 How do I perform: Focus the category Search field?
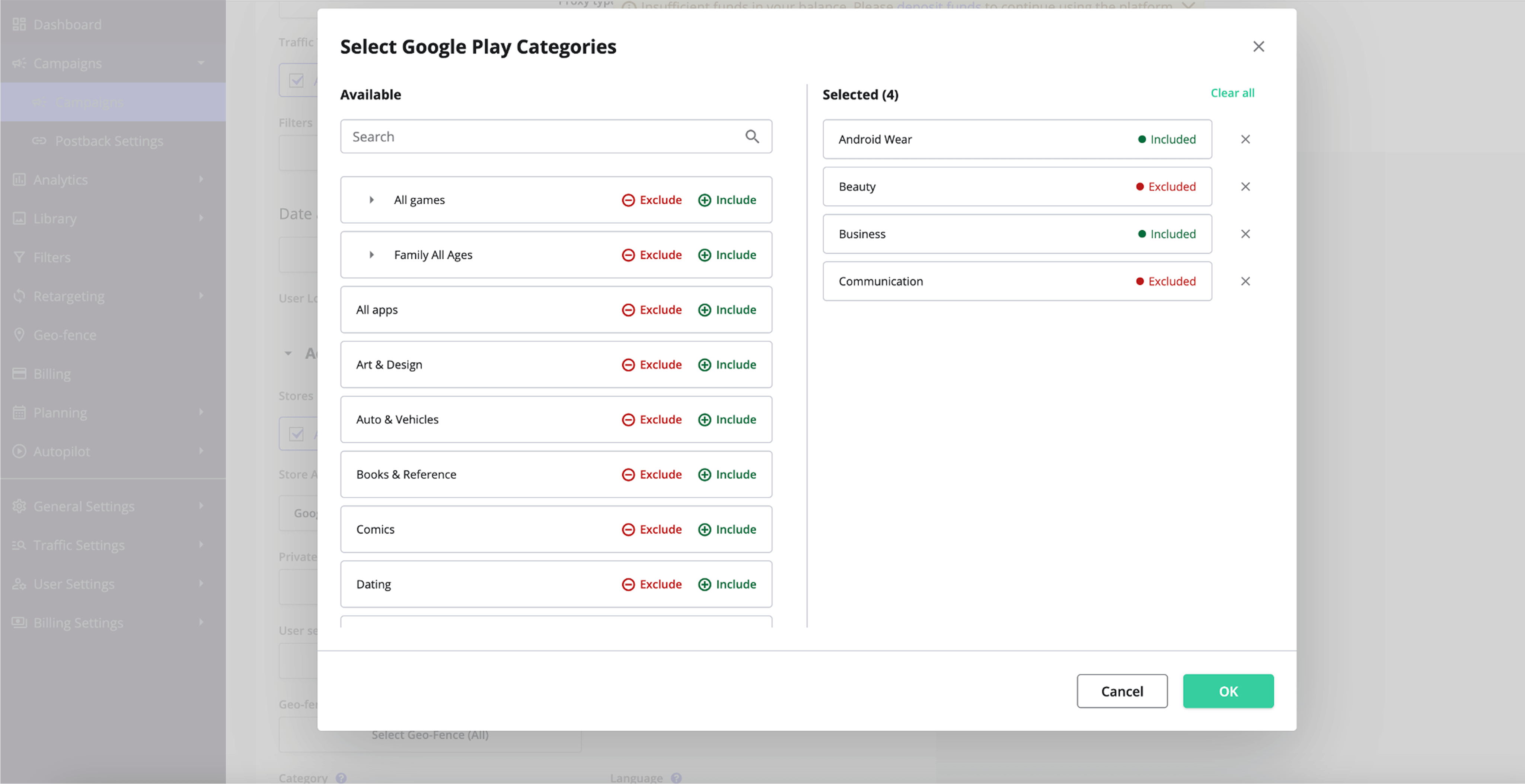[x=556, y=137]
